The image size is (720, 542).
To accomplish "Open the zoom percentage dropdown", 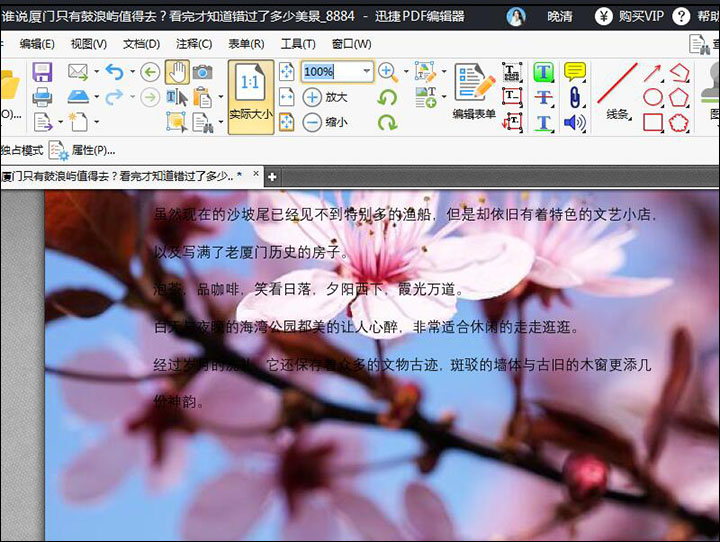I will (366, 71).
